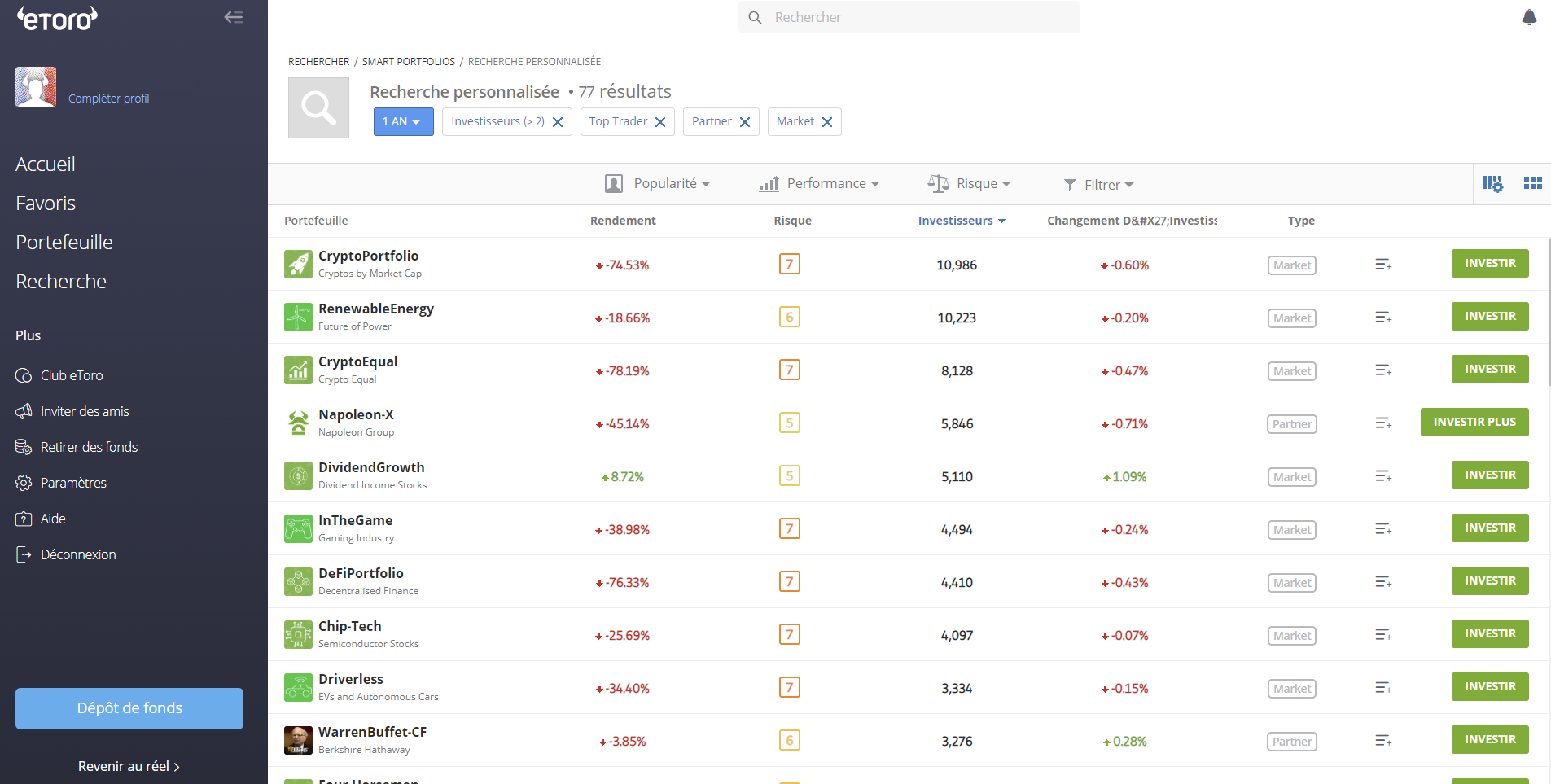Click risk score 7 for CryptoPortfolio
The height and width of the screenshot is (784, 1551).
tap(790, 264)
